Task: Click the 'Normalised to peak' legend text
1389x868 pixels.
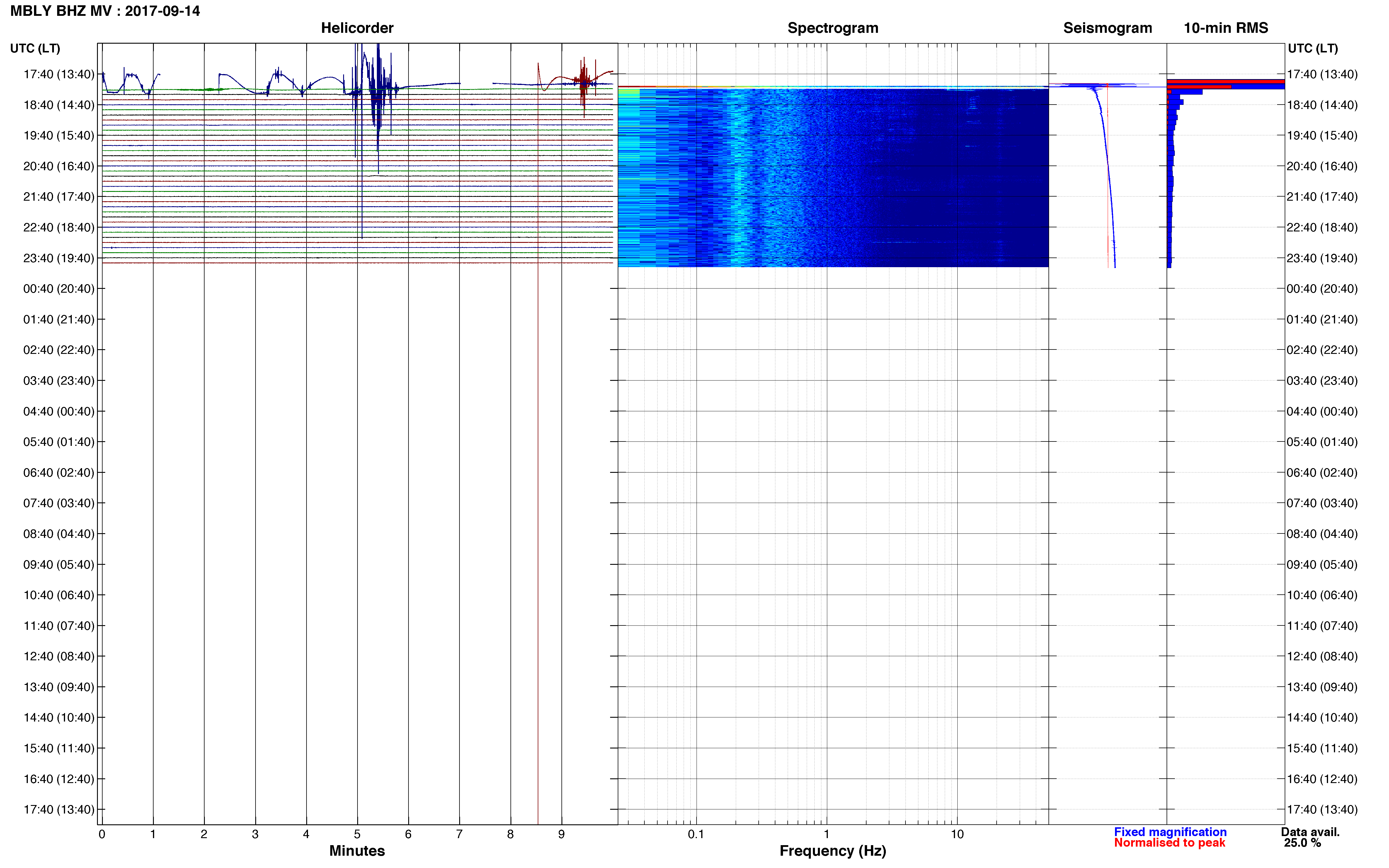Action: click(1170, 843)
